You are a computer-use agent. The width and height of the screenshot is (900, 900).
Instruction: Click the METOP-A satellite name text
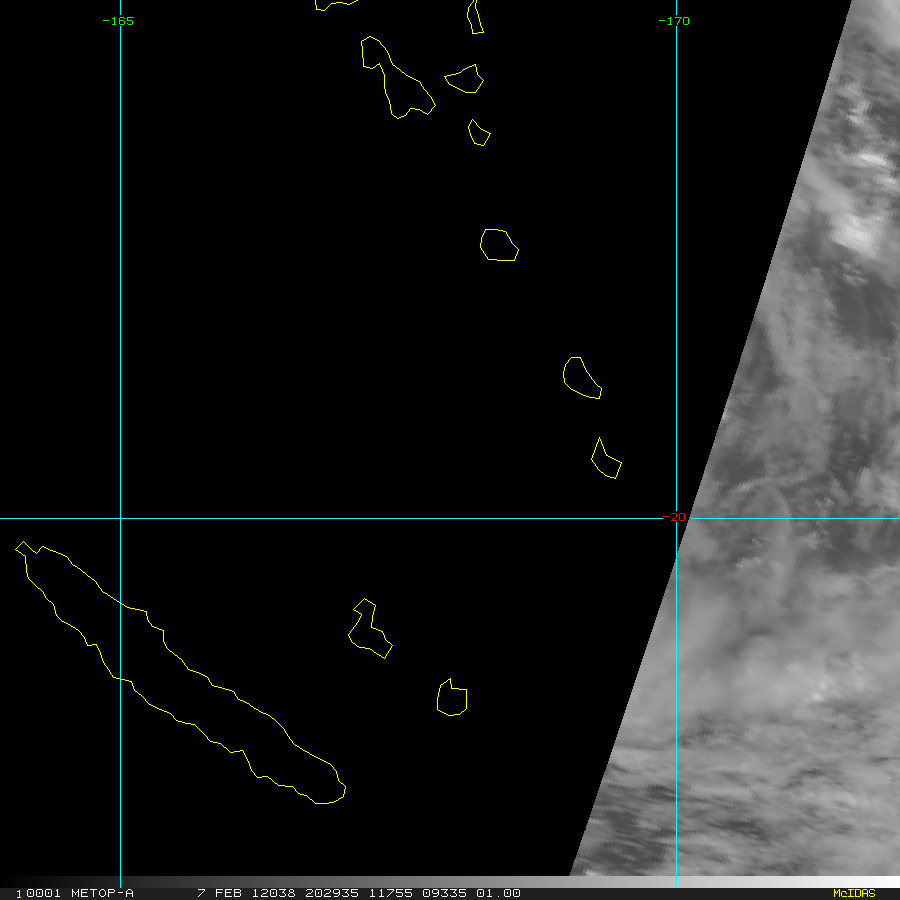[102, 893]
